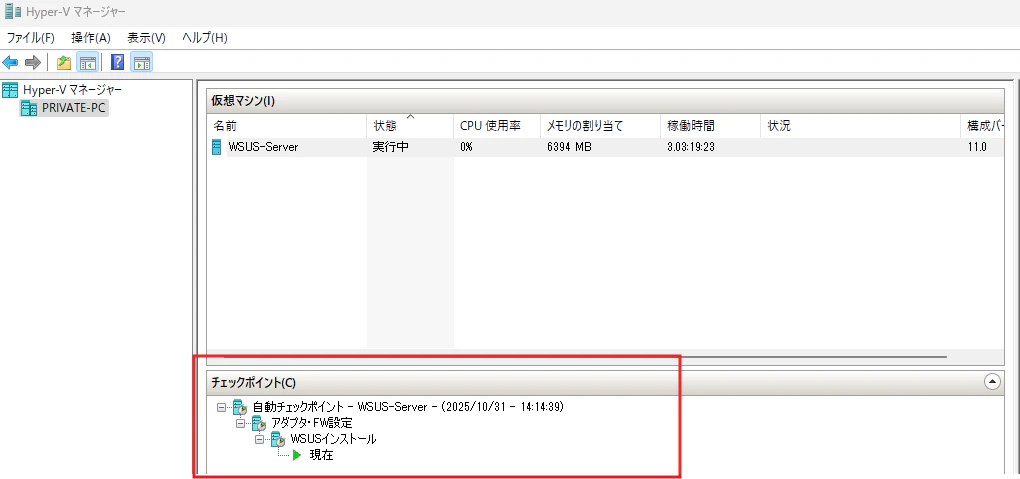This screenshot has width=1020, height=479.
Task: Select the WSUS-Server virtual machine icon
Action: point(217,147)
